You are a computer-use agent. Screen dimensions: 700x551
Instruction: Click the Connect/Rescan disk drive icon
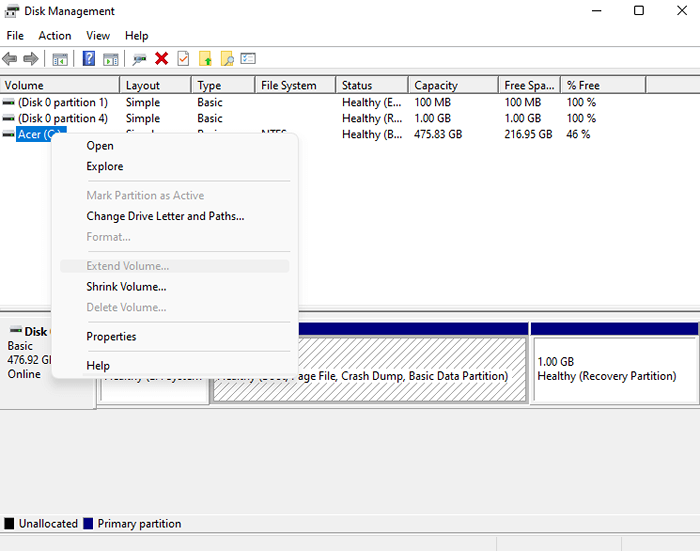139,59
